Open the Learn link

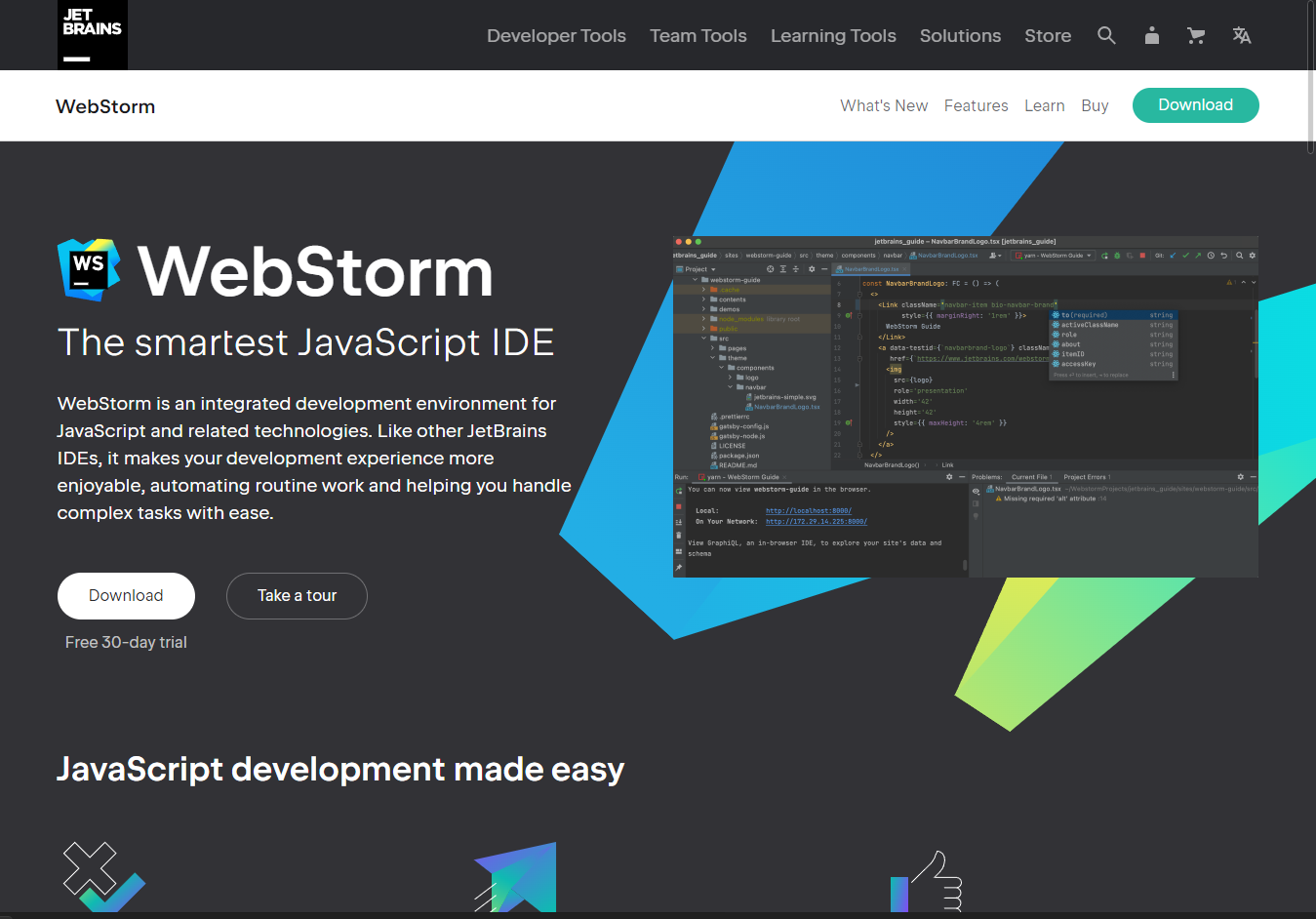point(1044,105)
